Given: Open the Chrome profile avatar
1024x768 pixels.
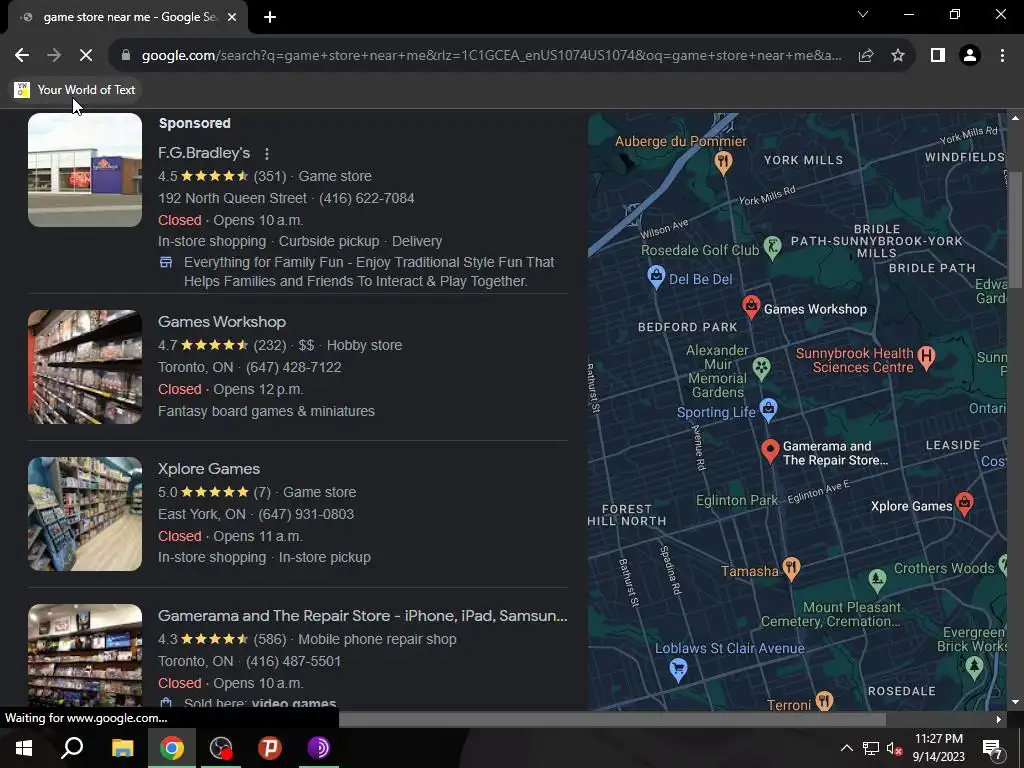Looking at the screenshot, I should (970, 56).
